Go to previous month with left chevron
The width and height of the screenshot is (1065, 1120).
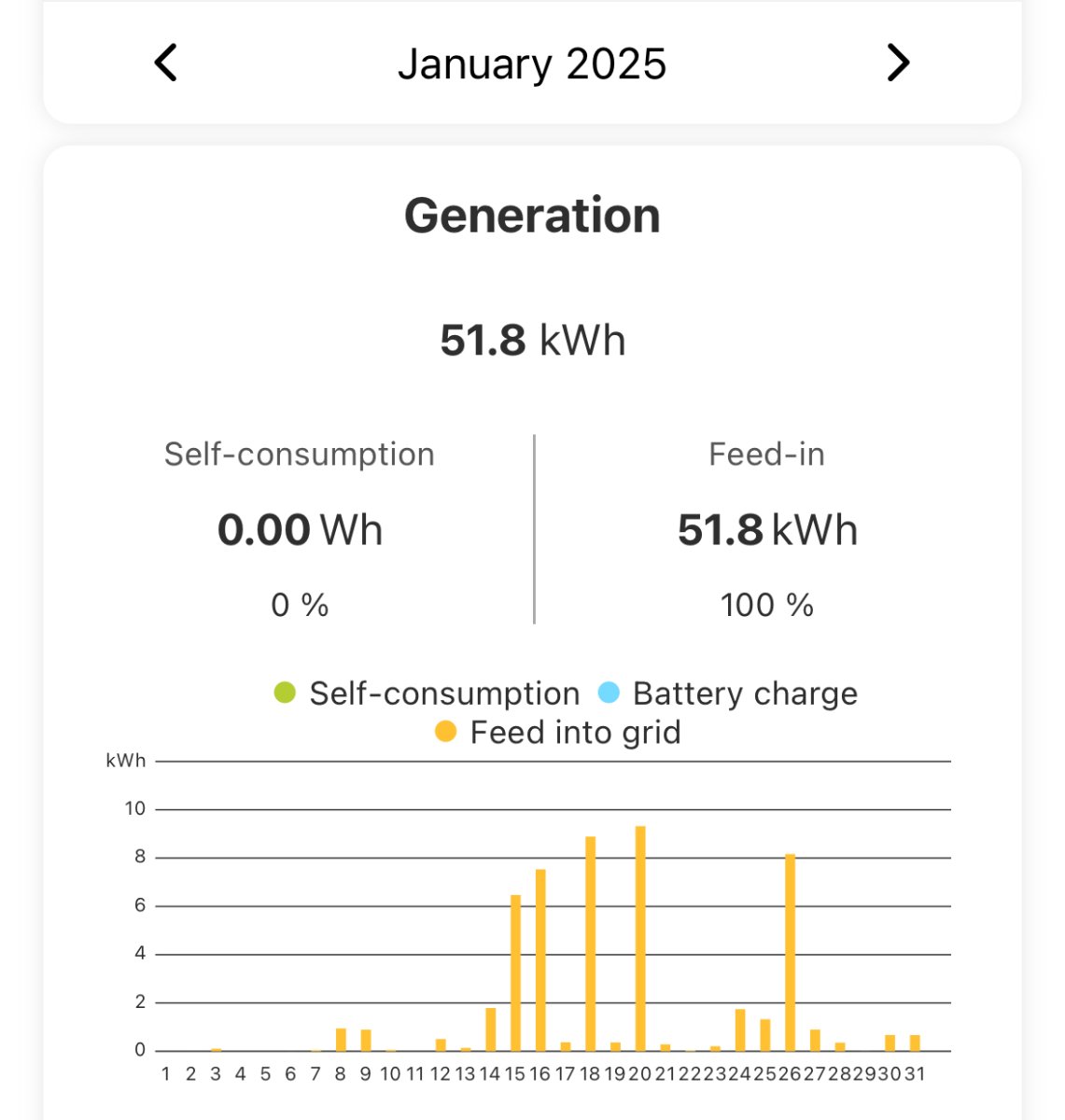(x=166, y=63)
